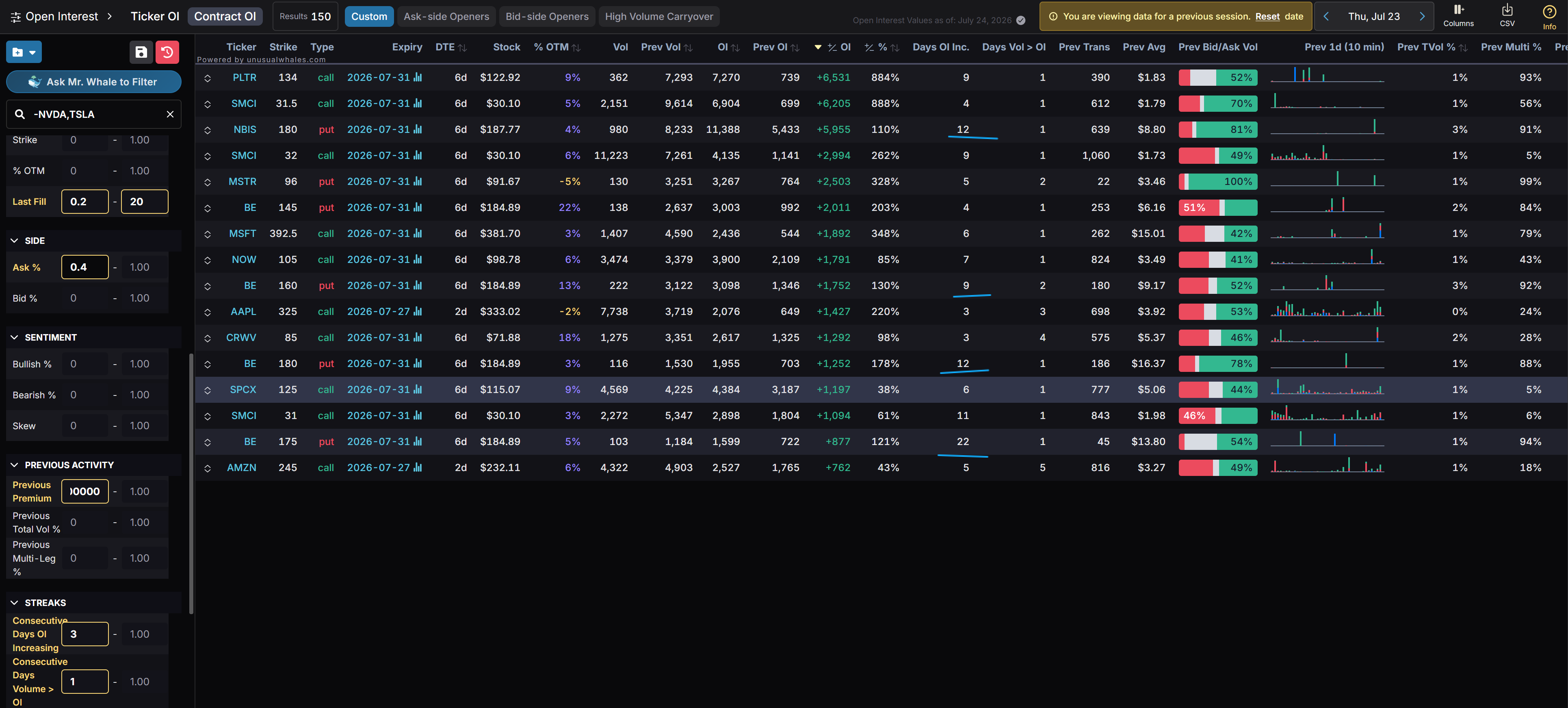
Task: Select the Bid-side Openers preset
Action: pyautogui.click(x=547, y=16)
